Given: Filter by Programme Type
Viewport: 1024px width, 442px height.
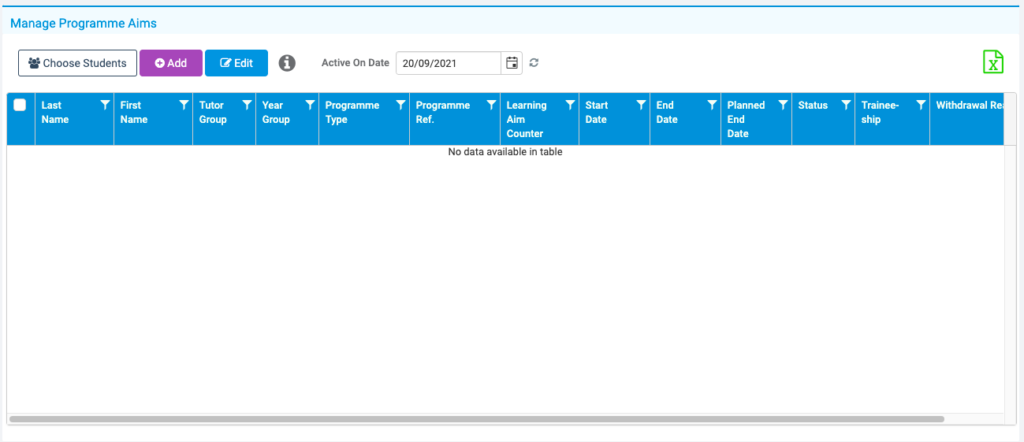Looking at the screenshot, I should 400,105.
